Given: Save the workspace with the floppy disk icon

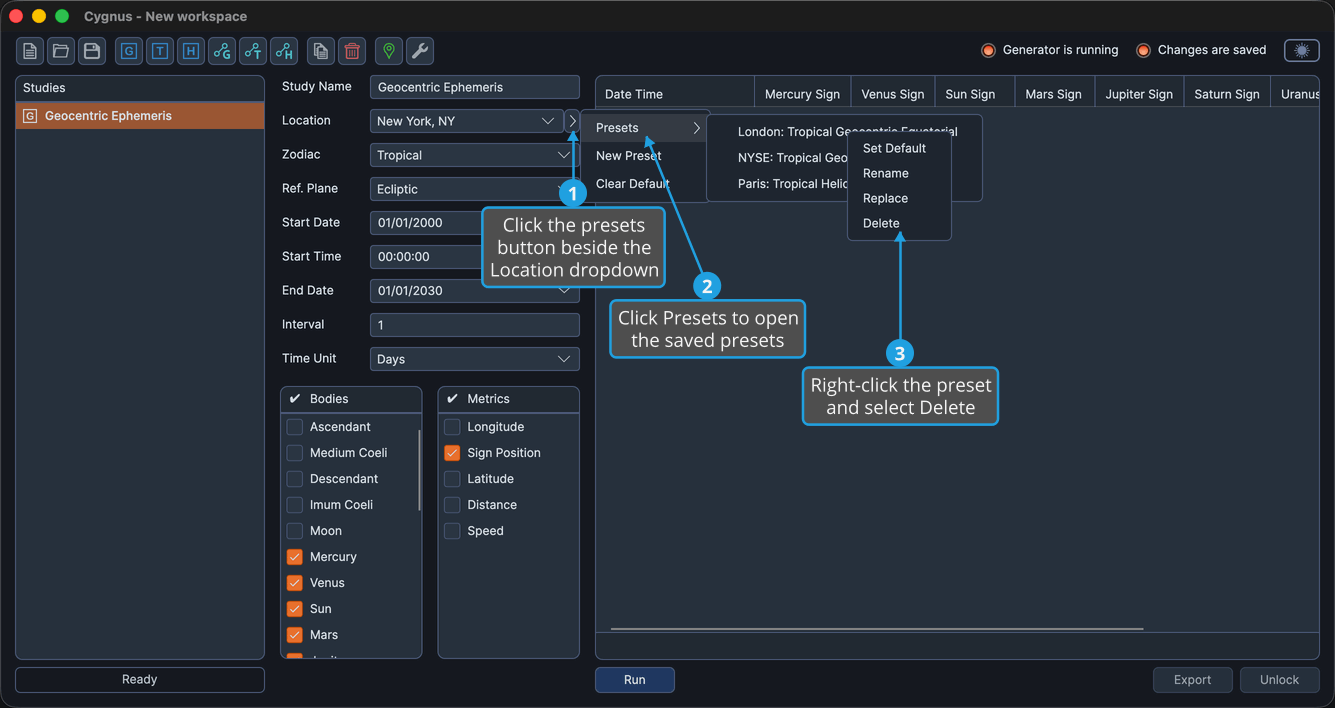Looking at the screenshot, I should [x=92, y=51].
